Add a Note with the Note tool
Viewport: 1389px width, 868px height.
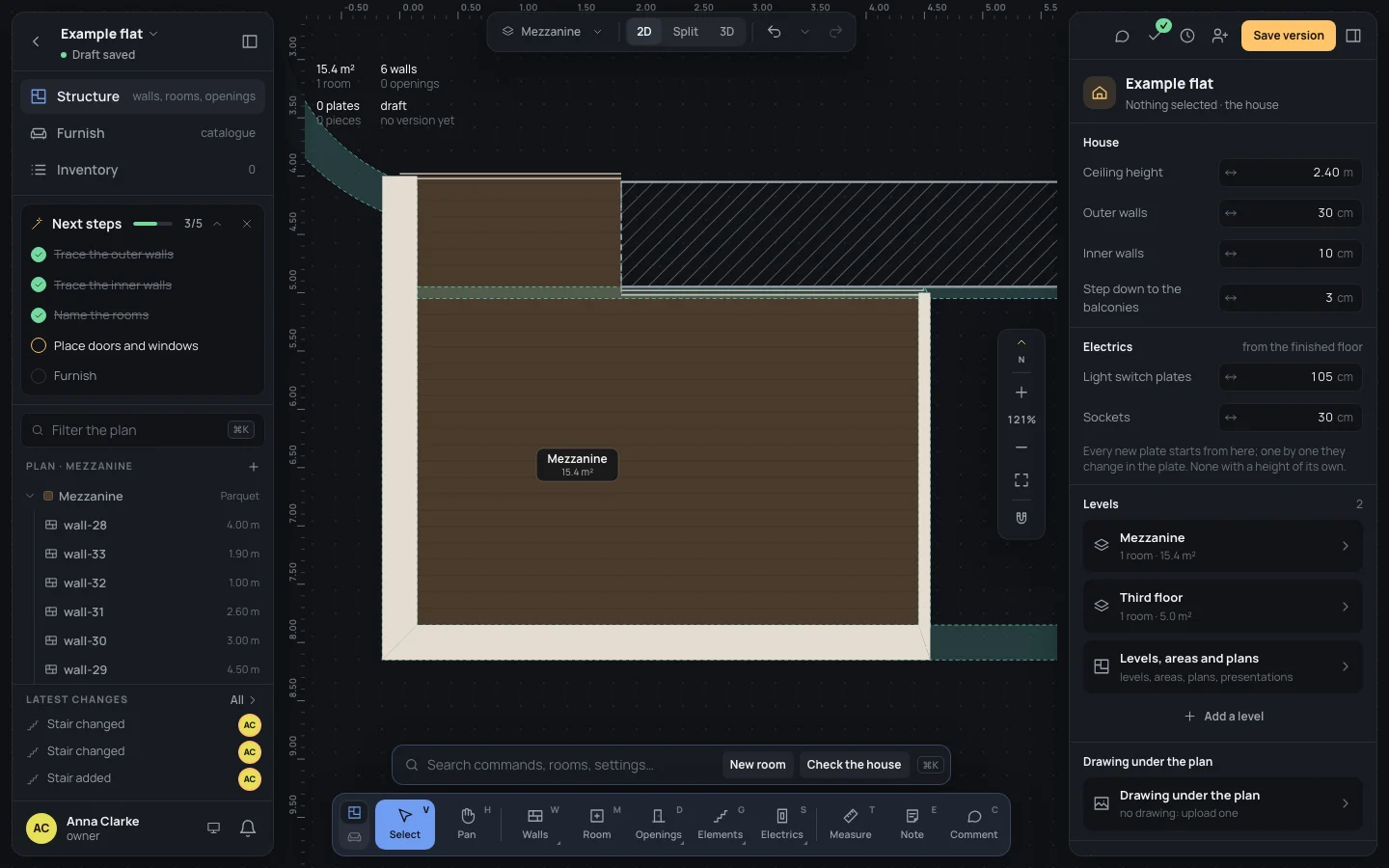point(912,824)
